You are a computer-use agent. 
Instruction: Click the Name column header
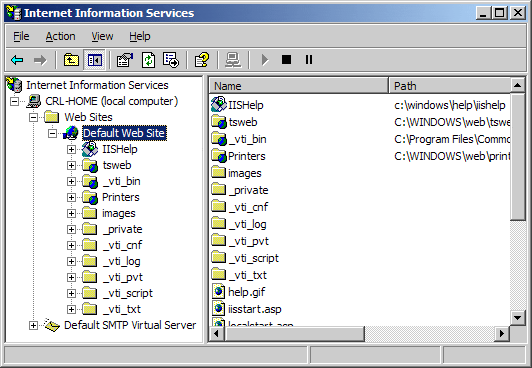tap(298, 85)
